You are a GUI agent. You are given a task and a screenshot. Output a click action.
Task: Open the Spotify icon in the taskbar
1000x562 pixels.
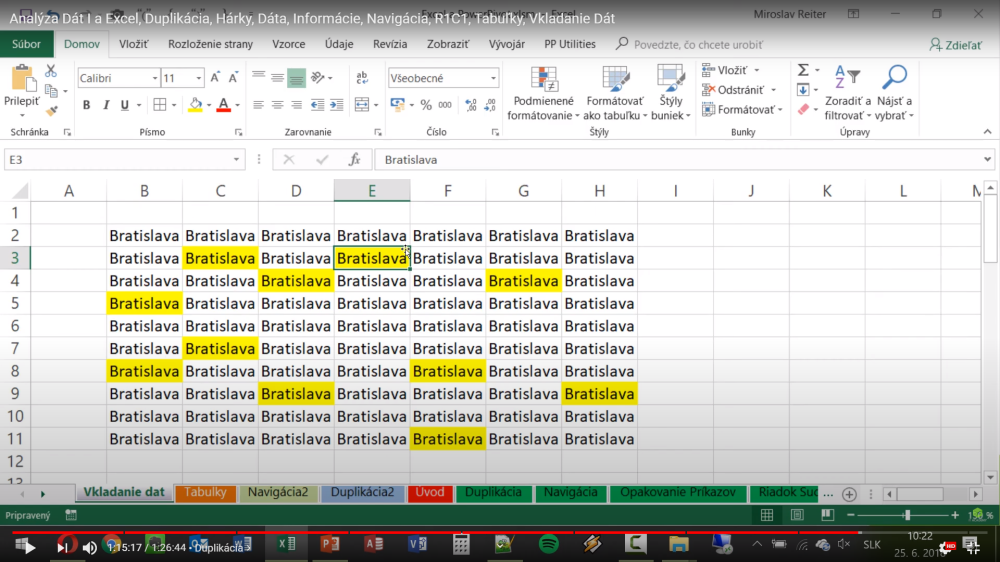[548, 545]
